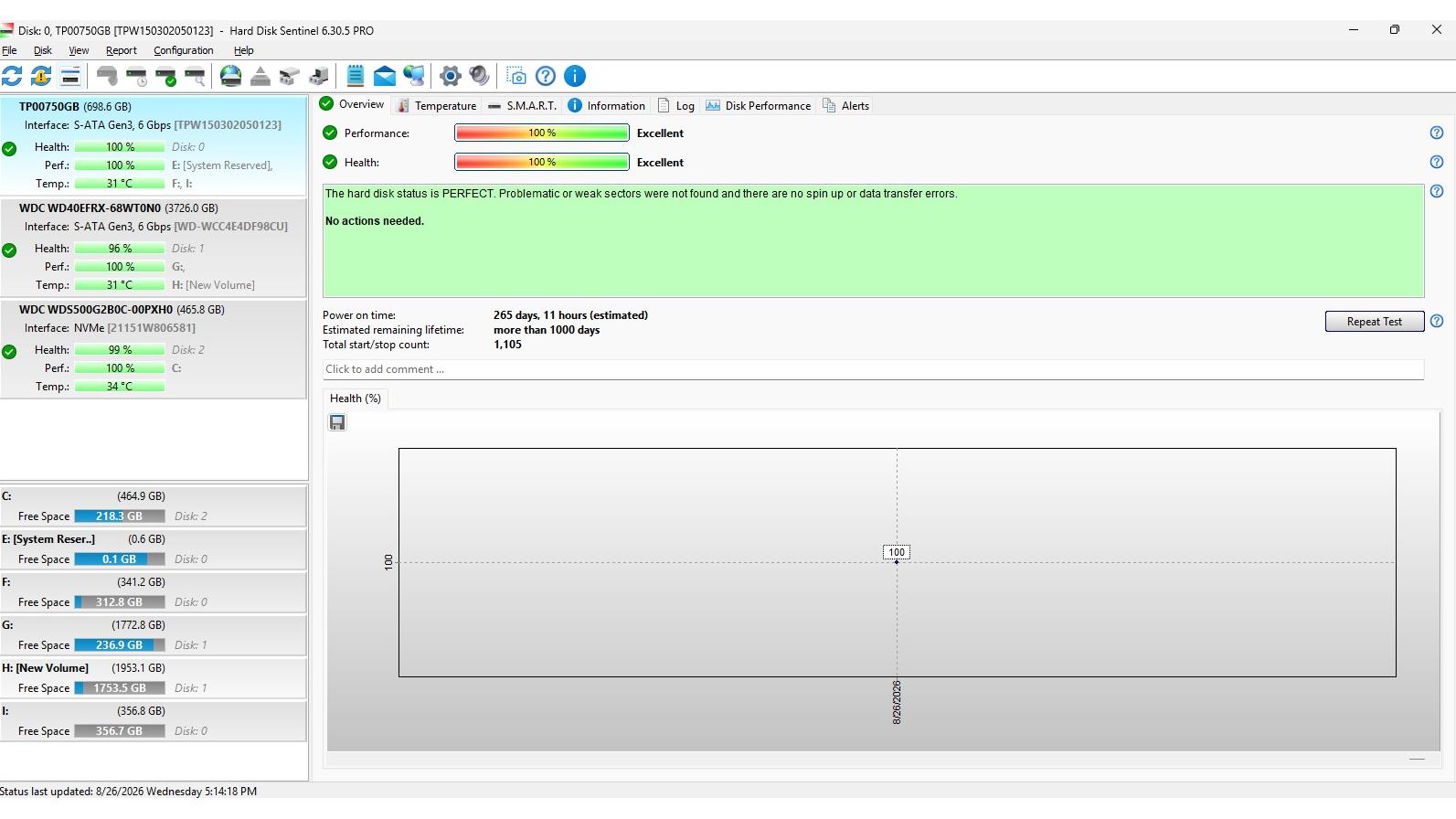Click the globe and monitor toolbar icon
1456x819 pixels.
point(414,76)
